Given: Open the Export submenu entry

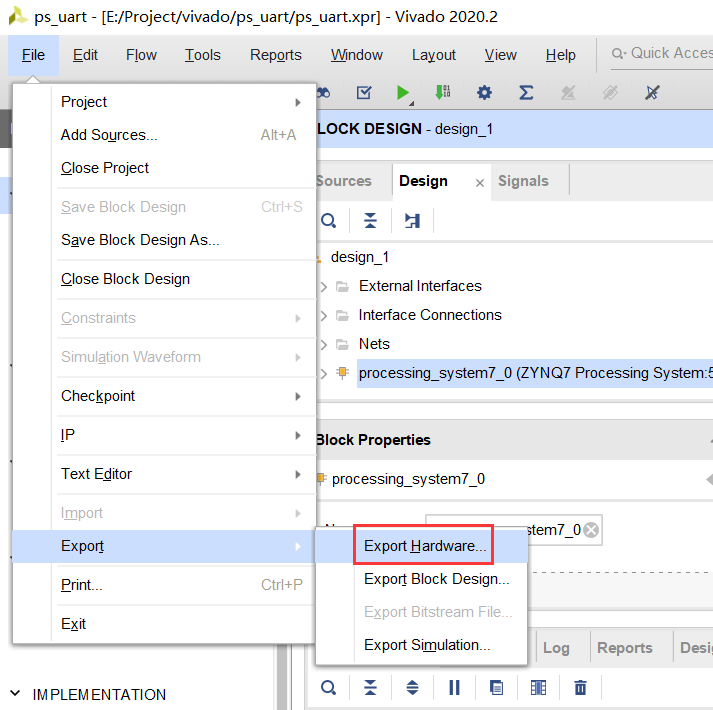Looking at the screenshot, I should tap(164, 546).
